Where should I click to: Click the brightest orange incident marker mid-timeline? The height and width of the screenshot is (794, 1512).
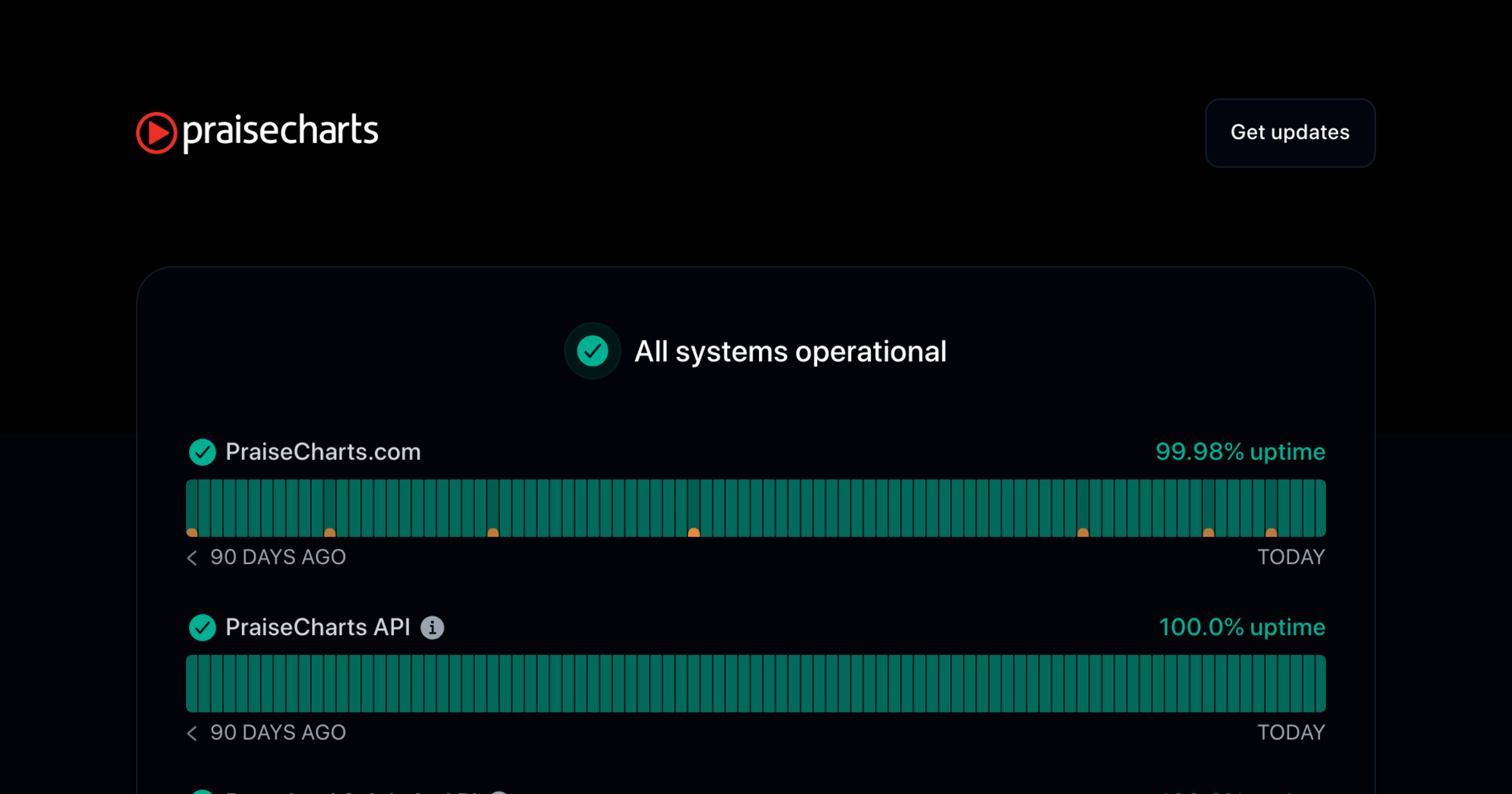tap(694, 532)
